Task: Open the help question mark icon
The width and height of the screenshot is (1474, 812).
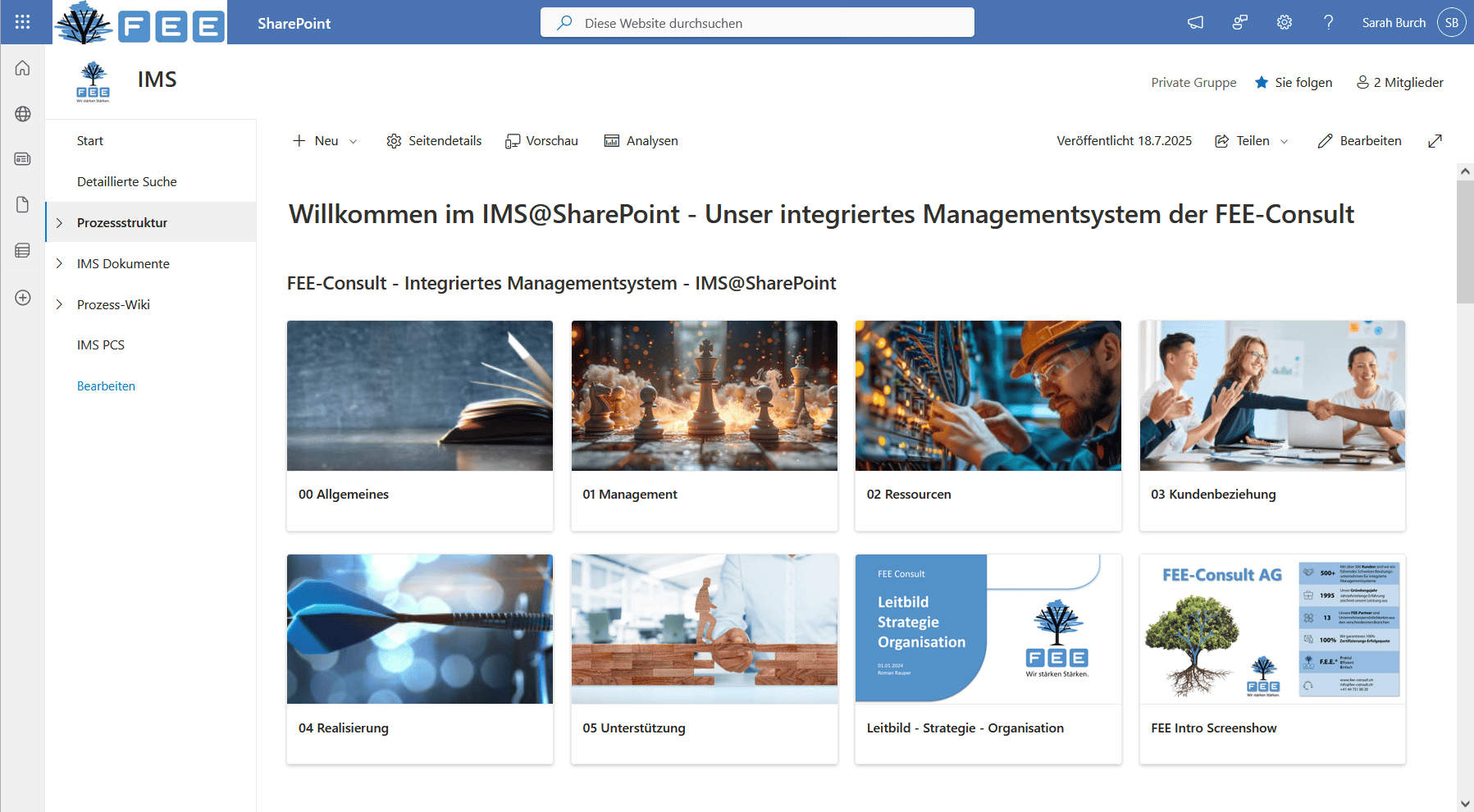Action: click(1328, 23)
